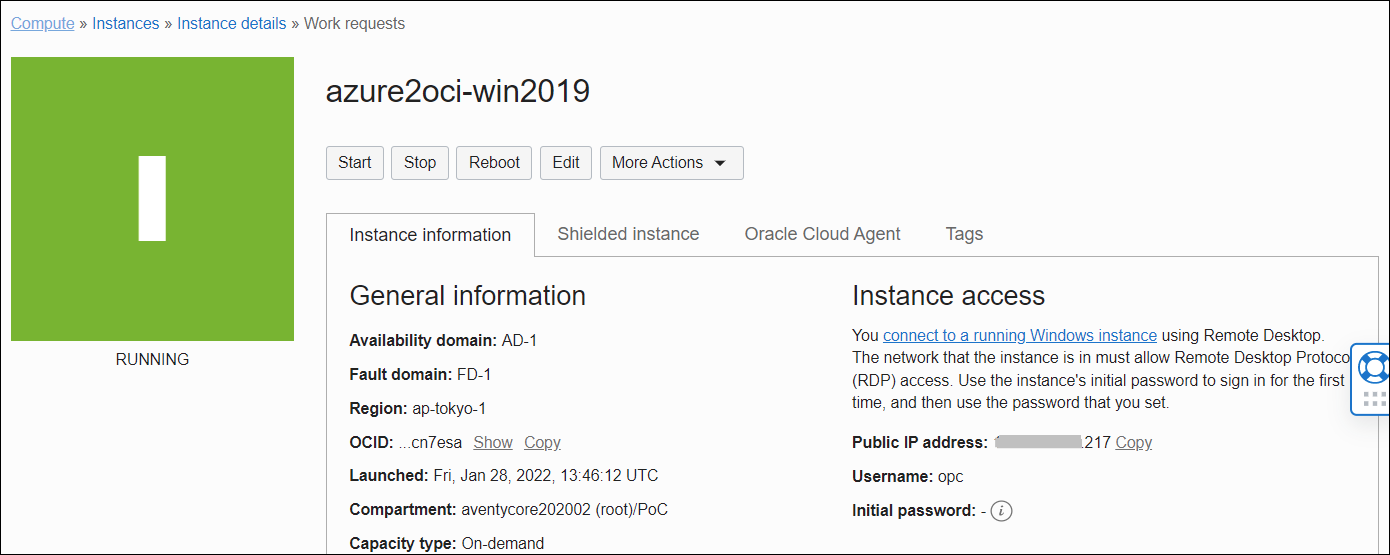
Task: Open the Shielded instance tab
Action: (628, 234)
